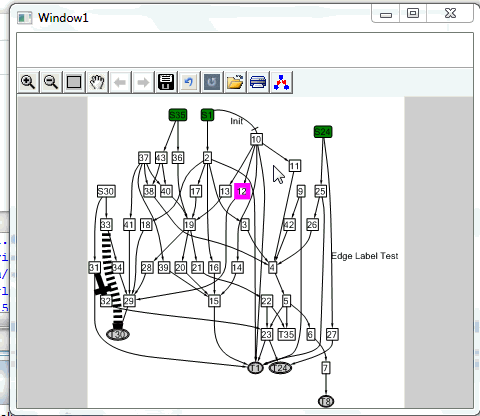
Task: Click the 'Edge Label Test' edge label
Action: click(x=365, y=256)
